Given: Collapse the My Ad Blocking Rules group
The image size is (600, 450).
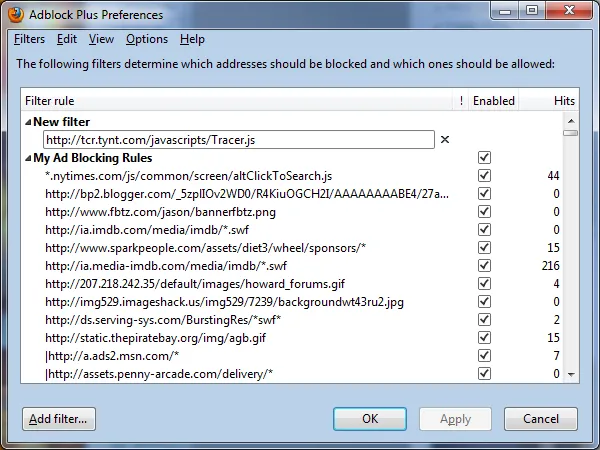Looking at the screenshot, I should point(28,158).
